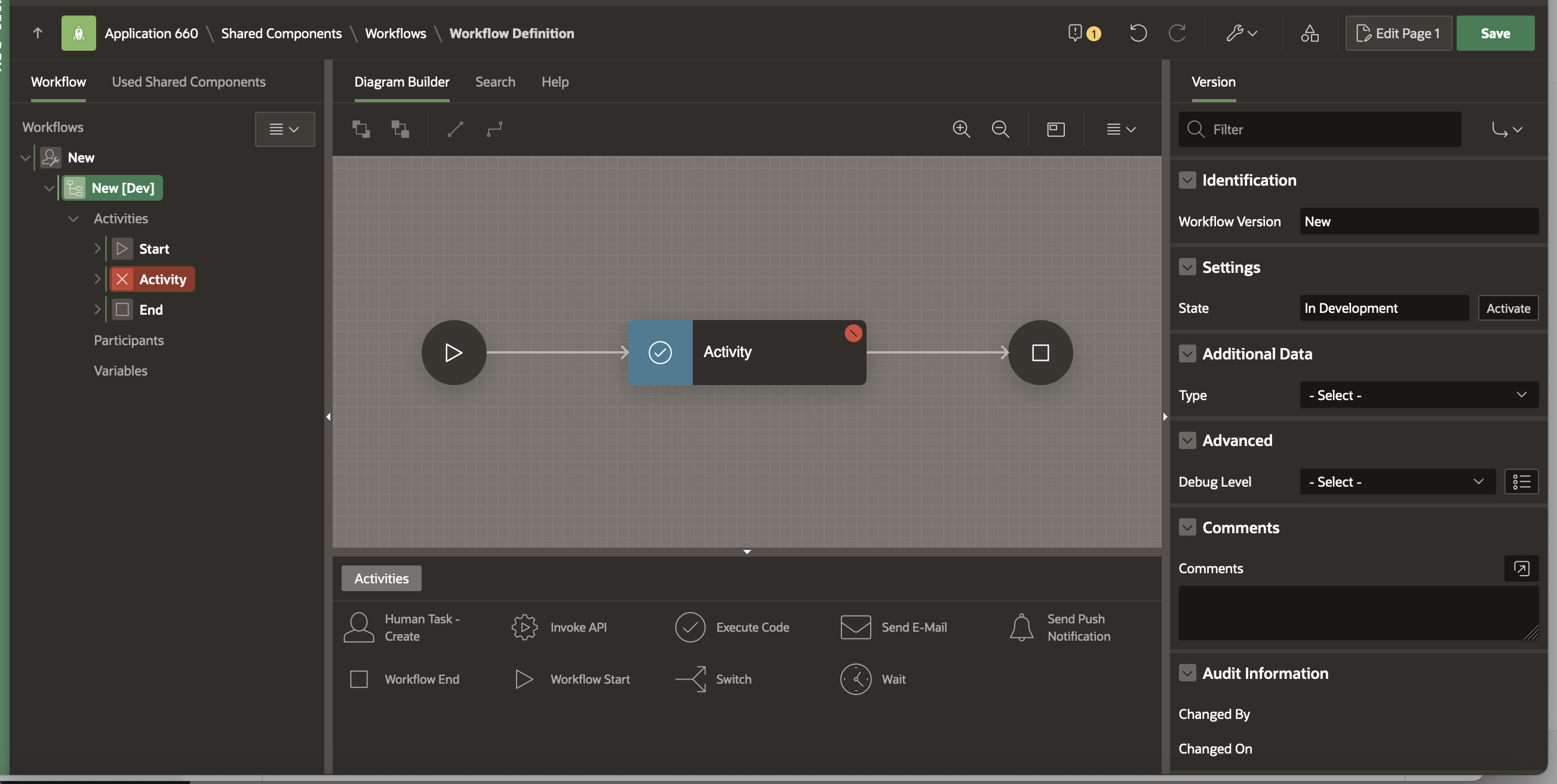Open the Debug Level select list

pyautogui.click(x=1397, y=482)
